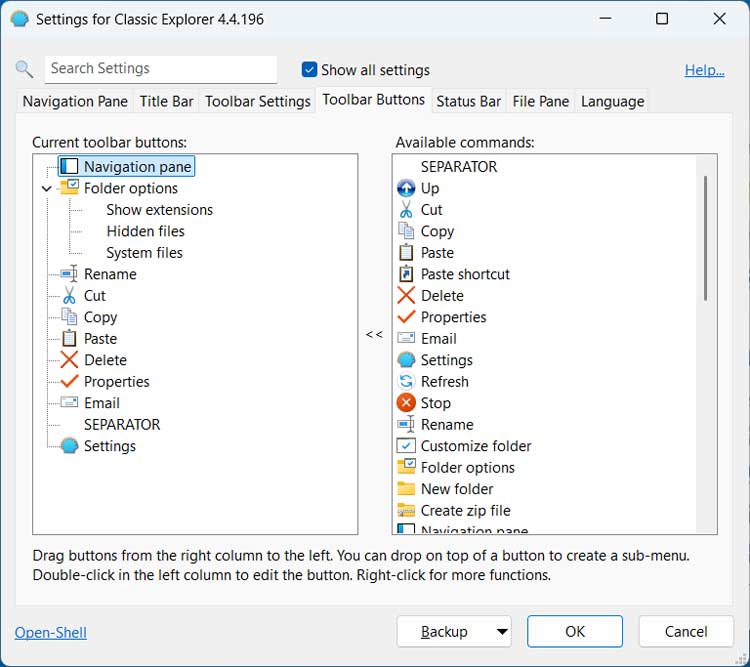The width and height of the screenshot is (750, 667).
Task: Select System files under Folder options
Action: (144, 253)
